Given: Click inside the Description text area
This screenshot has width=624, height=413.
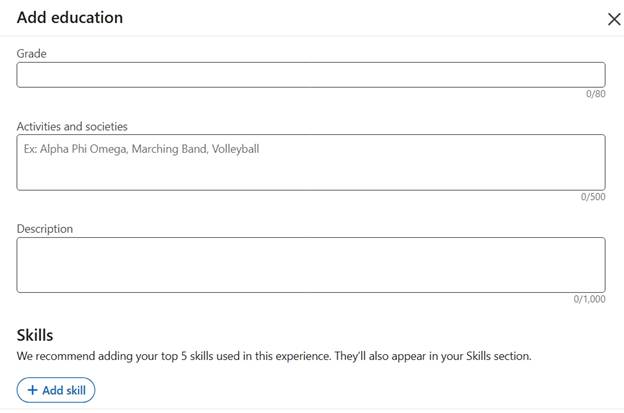Looking at the screenshot, I should tap(311, 265).
